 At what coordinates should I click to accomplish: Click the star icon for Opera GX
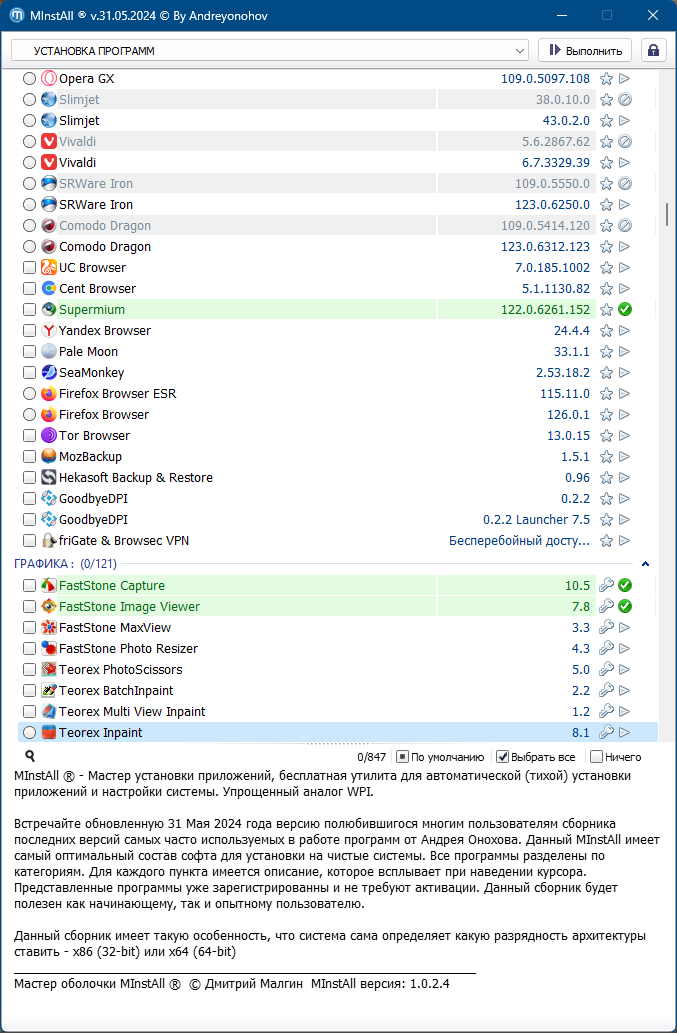point(607,79)
